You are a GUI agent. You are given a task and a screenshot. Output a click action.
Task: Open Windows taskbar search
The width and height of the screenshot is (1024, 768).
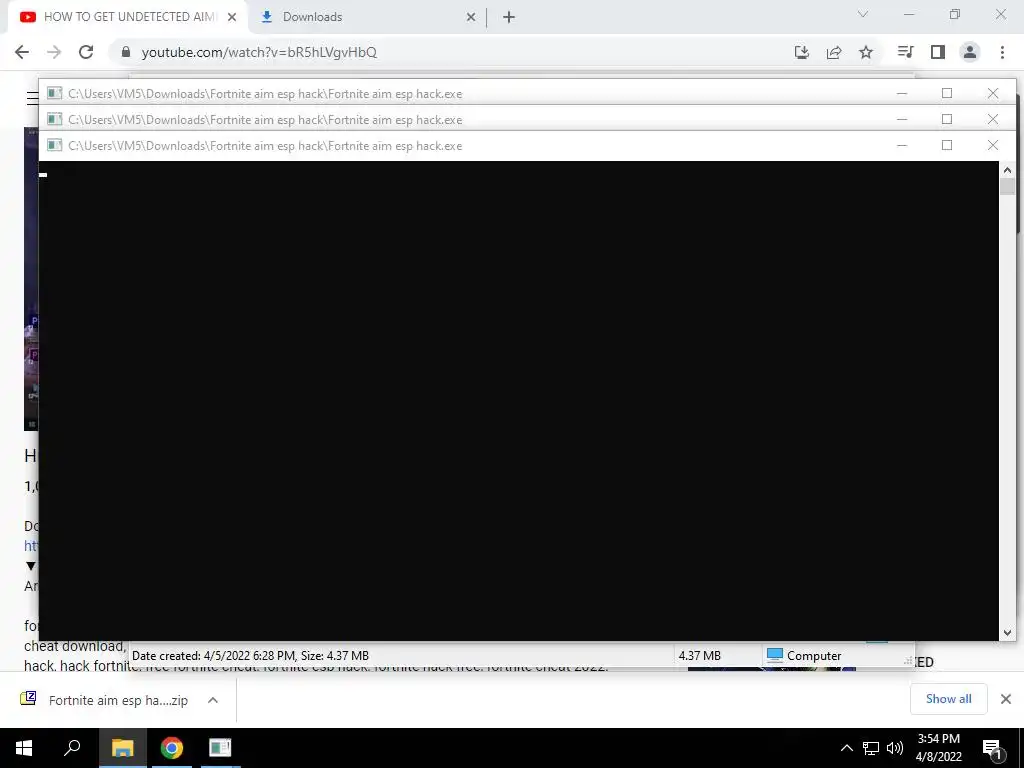click(72, 748)
